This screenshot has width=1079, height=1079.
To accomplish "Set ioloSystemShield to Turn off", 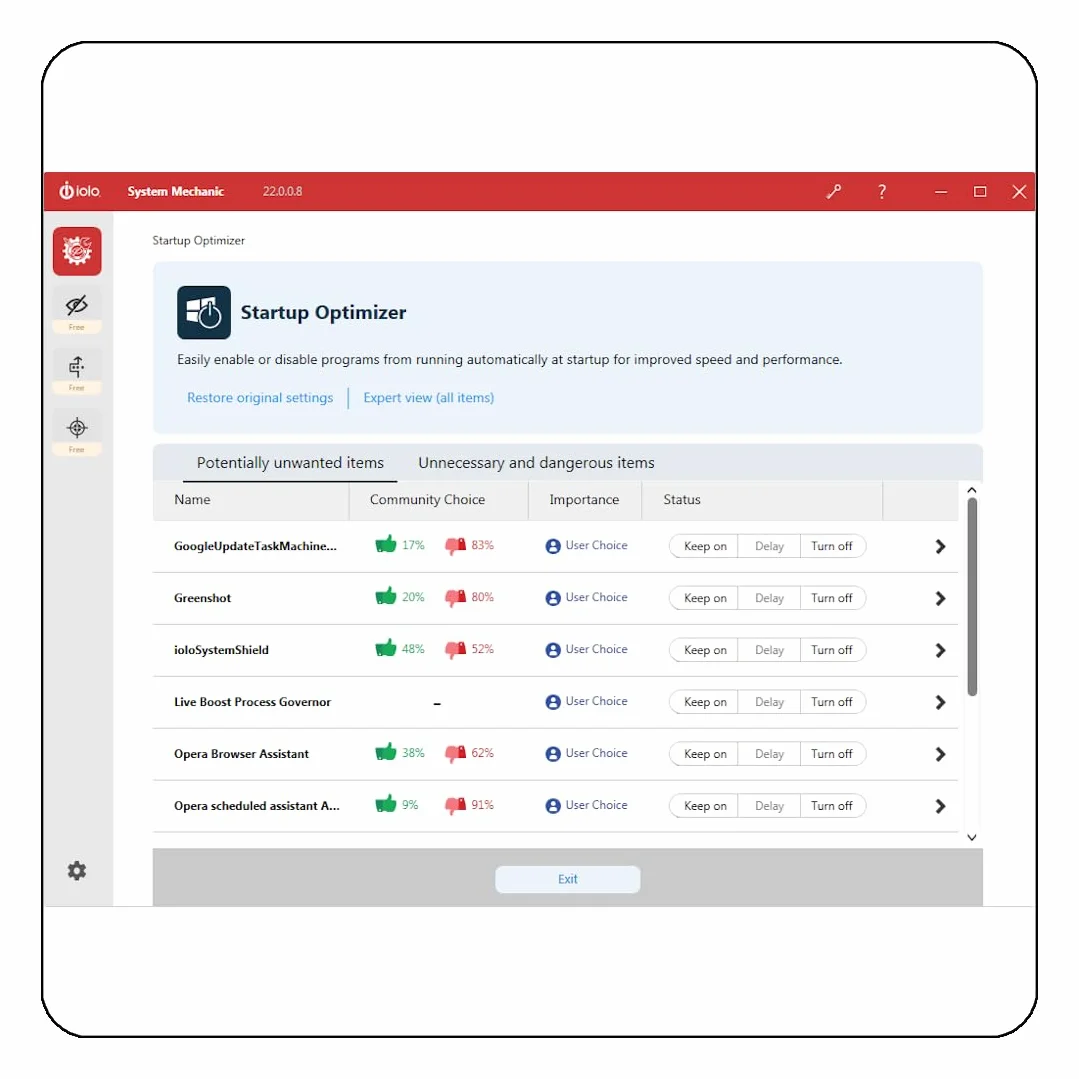I will click(832, 650).
